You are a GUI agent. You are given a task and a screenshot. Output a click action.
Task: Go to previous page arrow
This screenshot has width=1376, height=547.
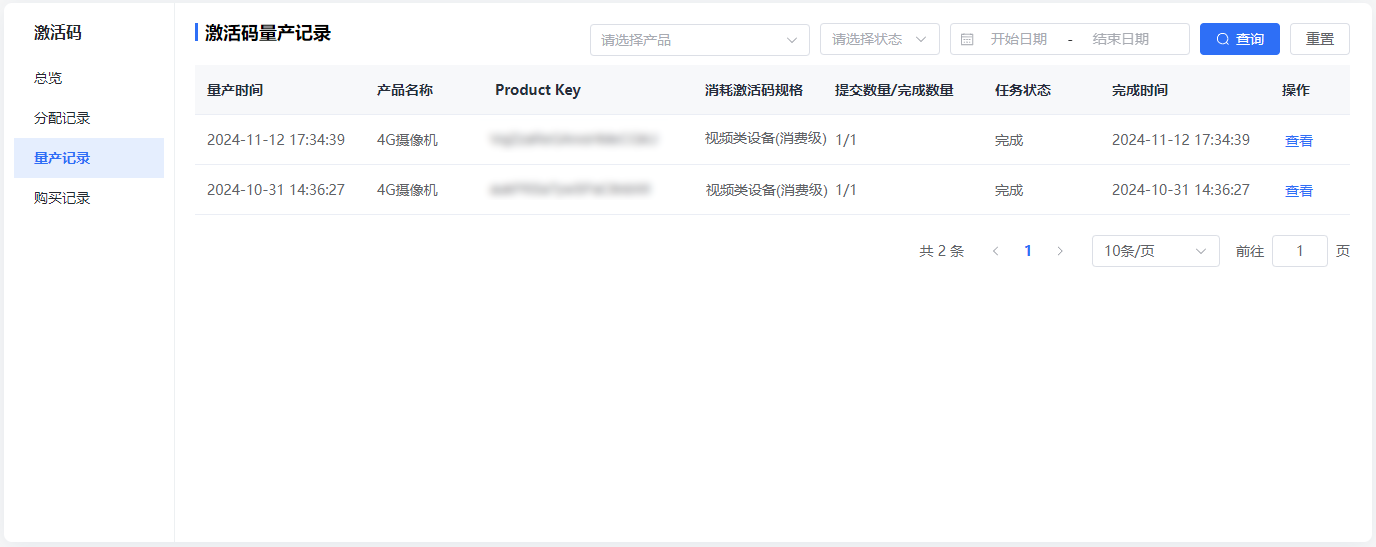click(995, 251)
